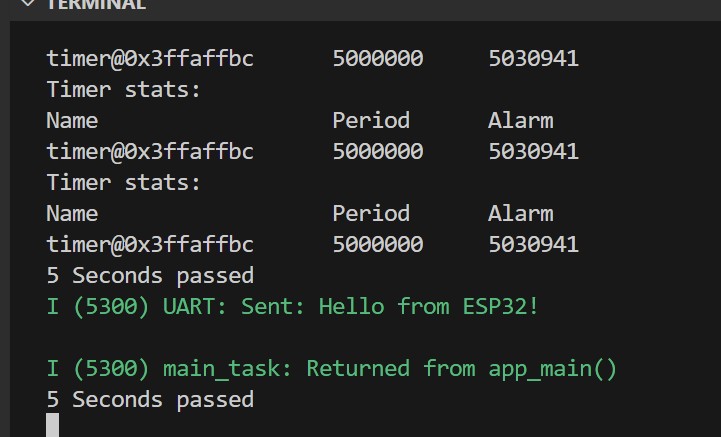Click '5 Seconds passed' above the UART log
This screenshot has width=721, height=437.
point(150,275)
